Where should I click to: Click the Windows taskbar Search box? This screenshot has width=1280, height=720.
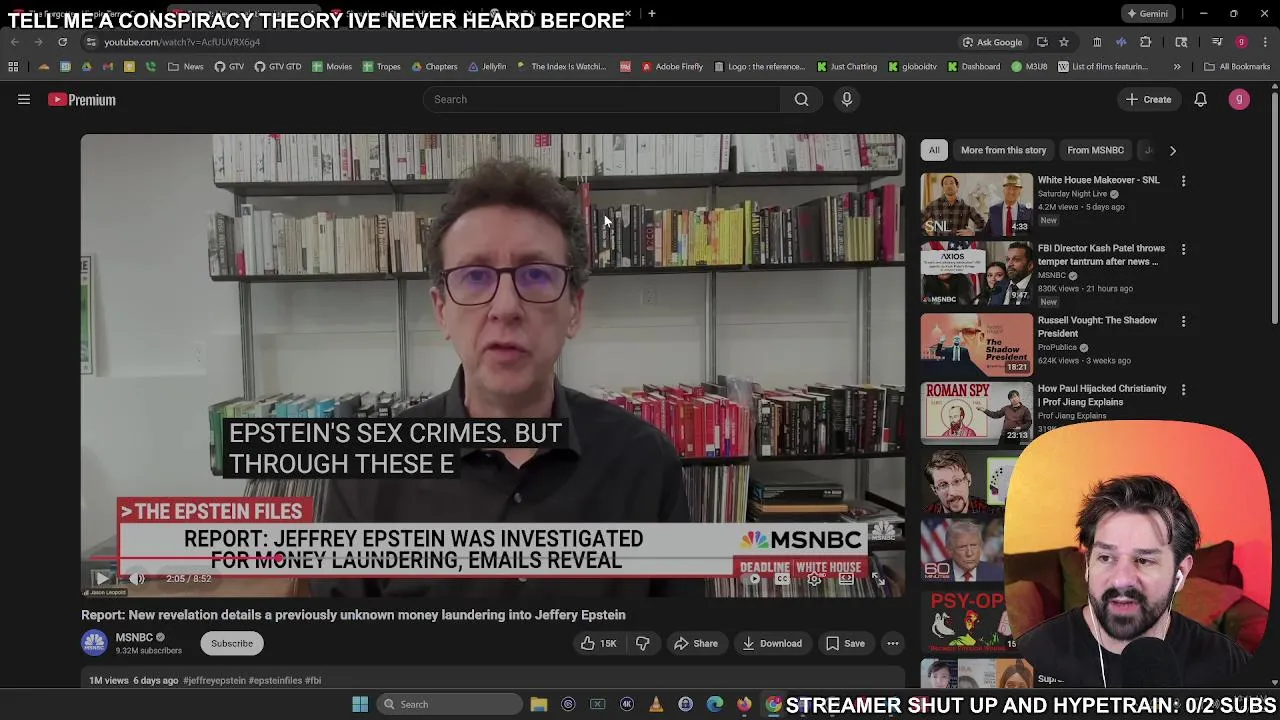[449, 704]
